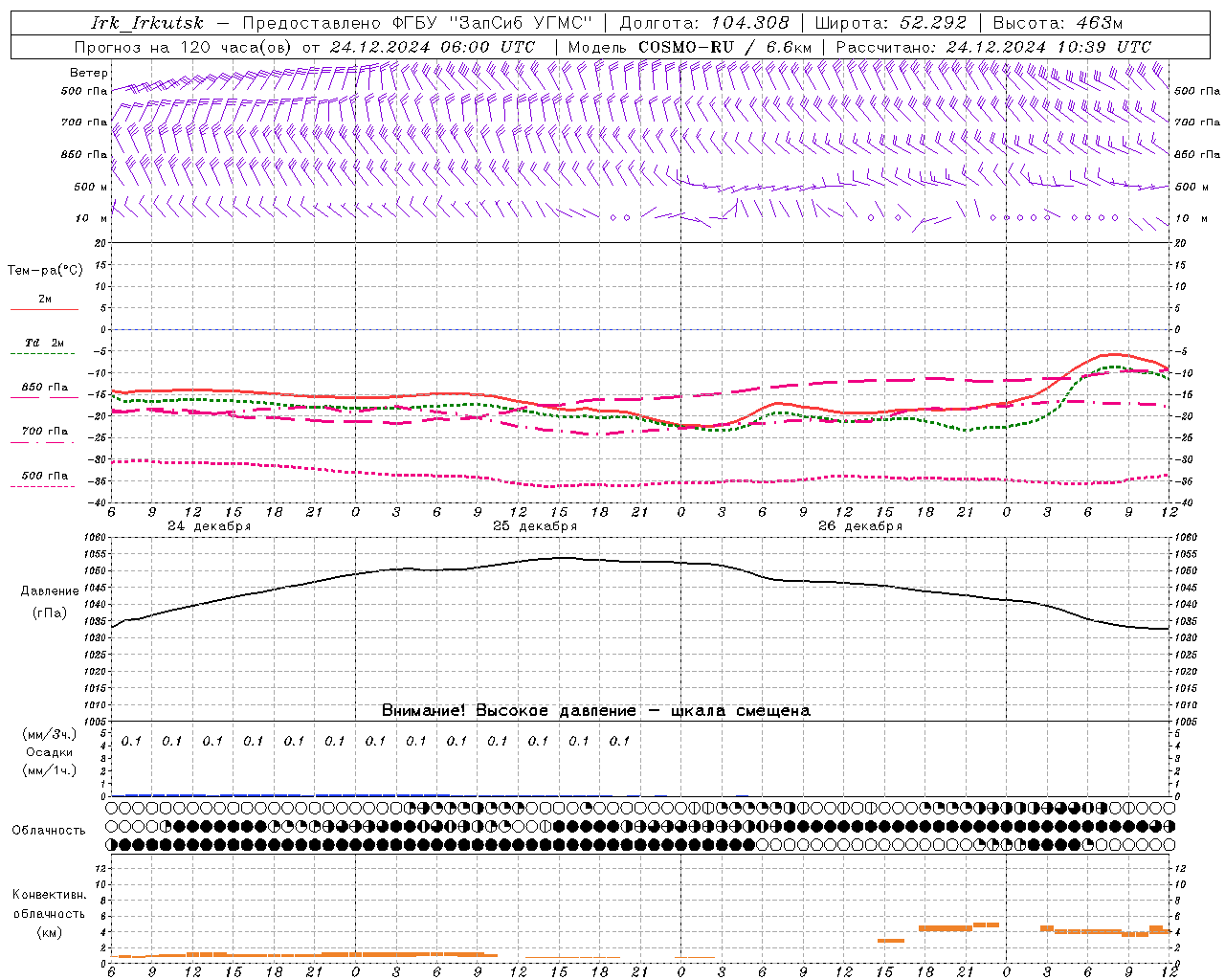Click the latitude value Широта: 52.292

[890, 23]
